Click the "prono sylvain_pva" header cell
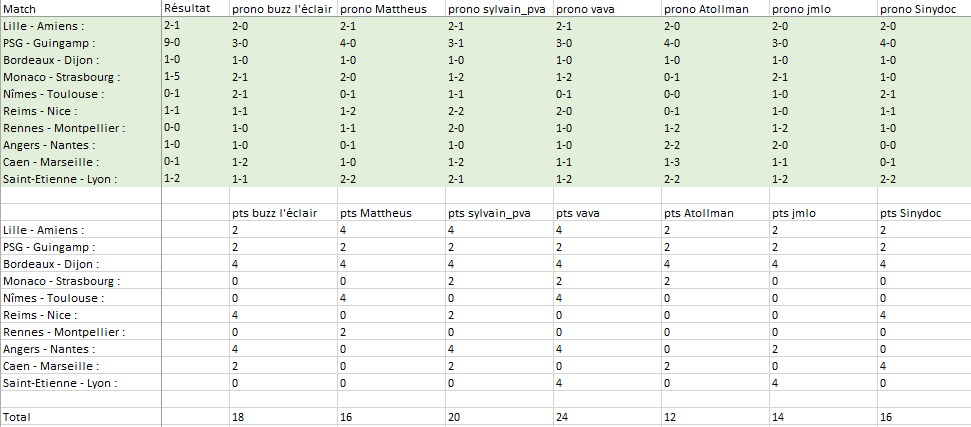Image resolution: width=971 pixels, height=427 pixels. point(496,9)
